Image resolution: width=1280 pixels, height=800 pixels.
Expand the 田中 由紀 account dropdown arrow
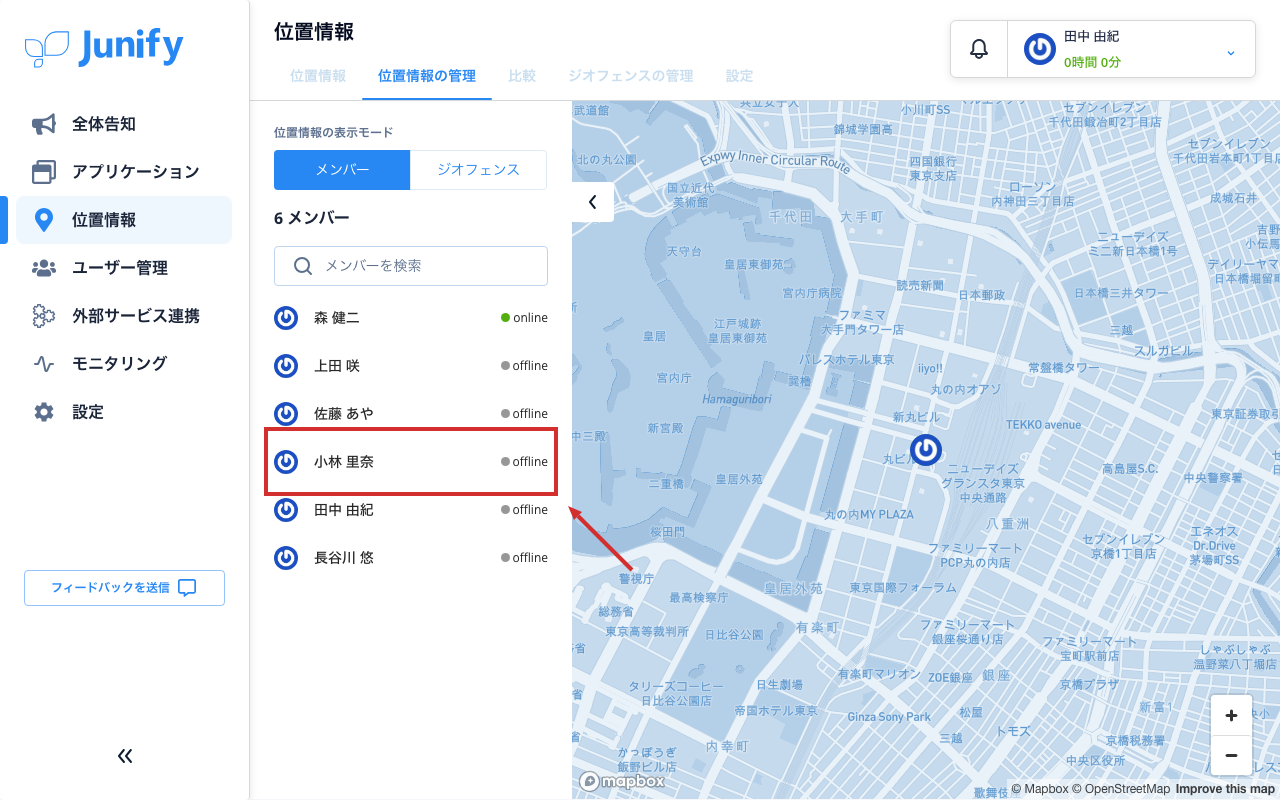pyautogui.click(x=1230, y=52)
